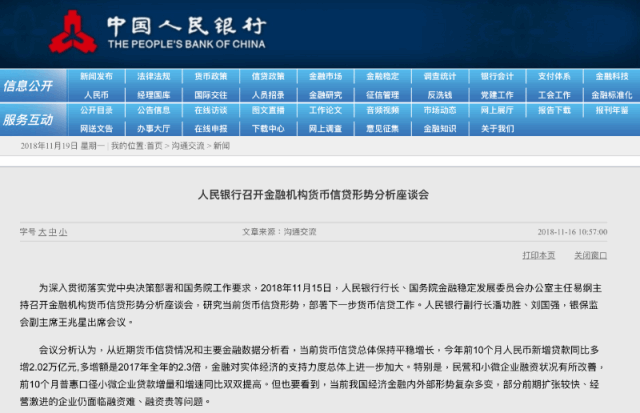Go to 首页 in the breadcrumb
Image resolution: width=640 pixels, height=413 pixels.
pos(154,146)
